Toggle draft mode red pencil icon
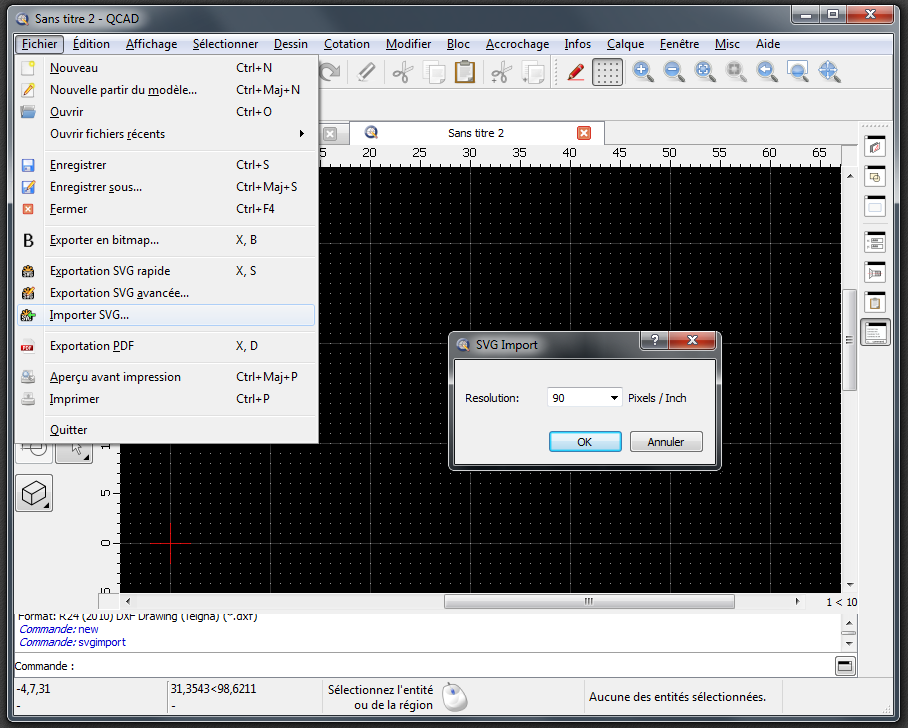908x728 pixels. coord(576,72)
